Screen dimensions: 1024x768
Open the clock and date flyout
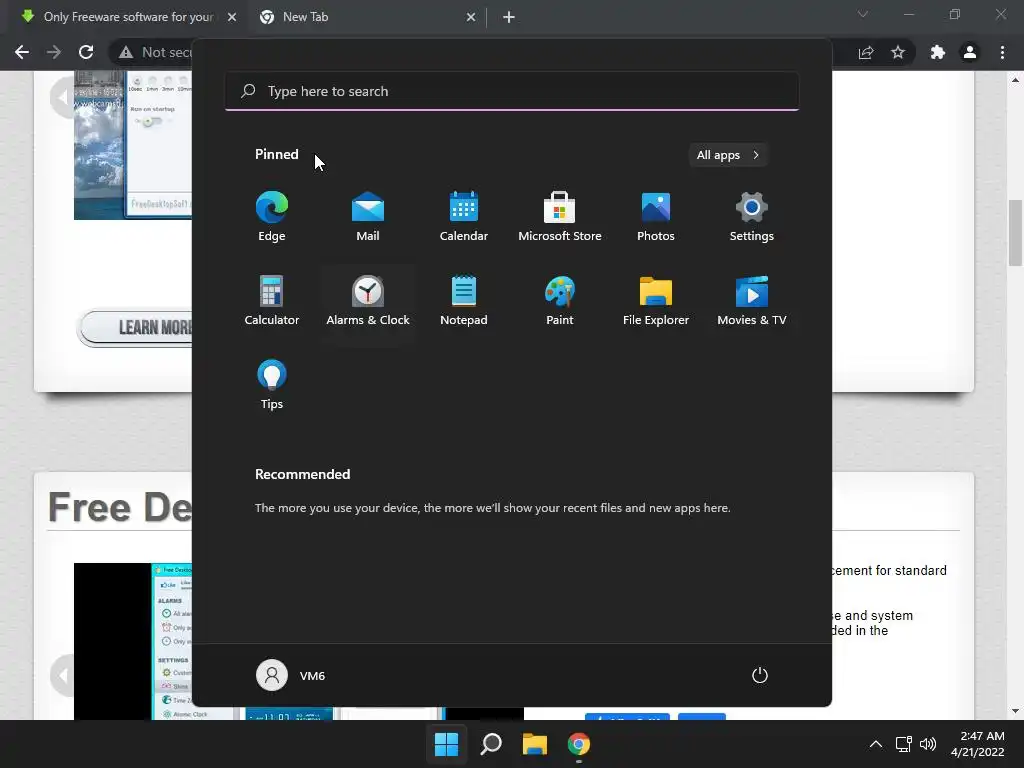tap(977, 744)
